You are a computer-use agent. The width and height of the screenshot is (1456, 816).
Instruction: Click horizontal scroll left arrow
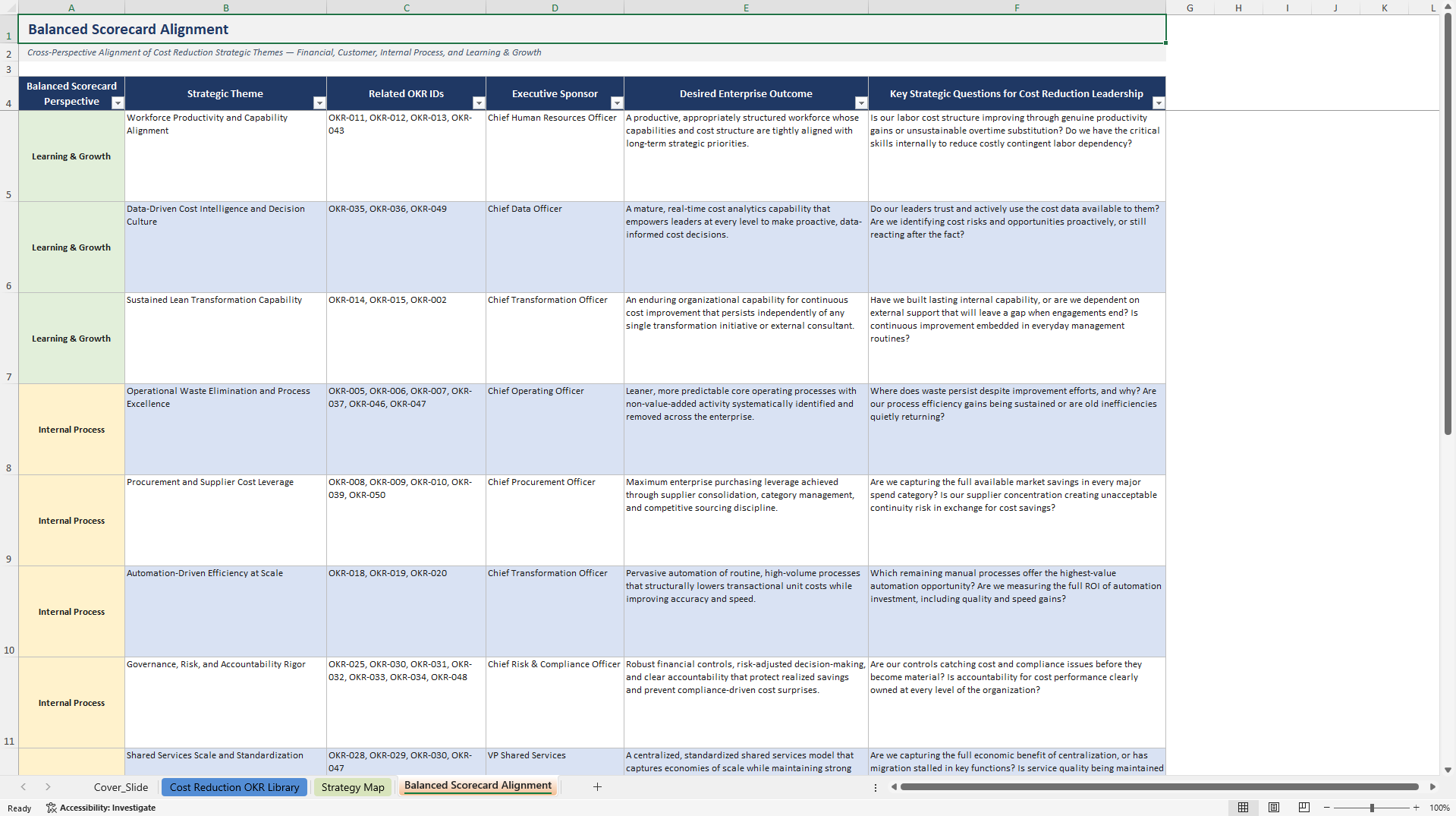tap(894, 787)
